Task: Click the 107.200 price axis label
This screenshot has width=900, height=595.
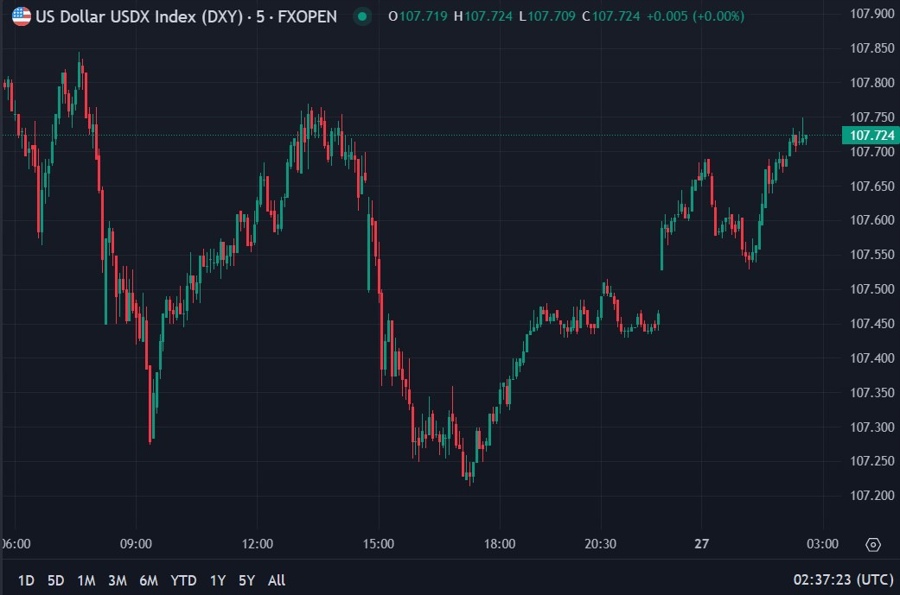Action: pyautogui.click(x=872, y=496)
